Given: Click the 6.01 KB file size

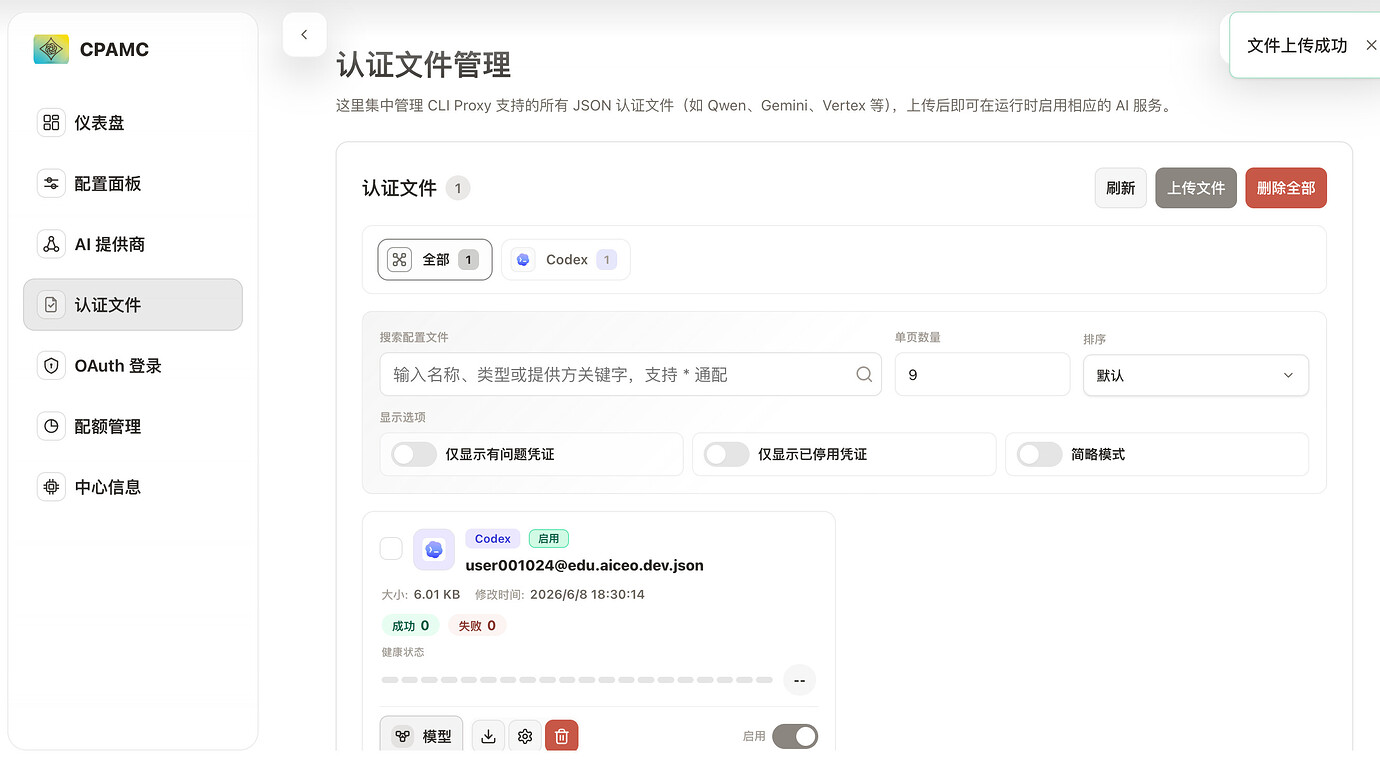Looking at the screenshot, I should 437,595.
